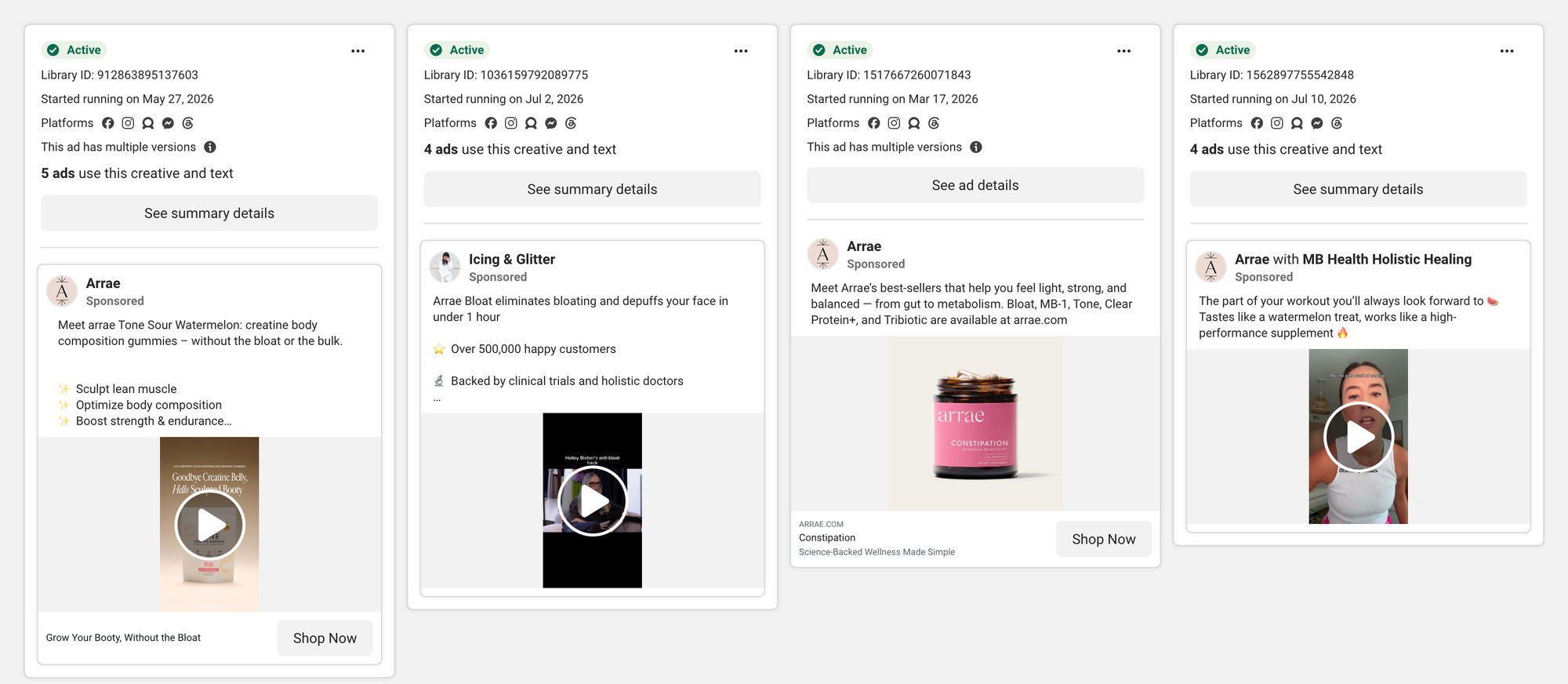Screen dimensions: 1568x684
Task: Click 'Started running on Jul 10, 2026' text
Action: 1272,99
